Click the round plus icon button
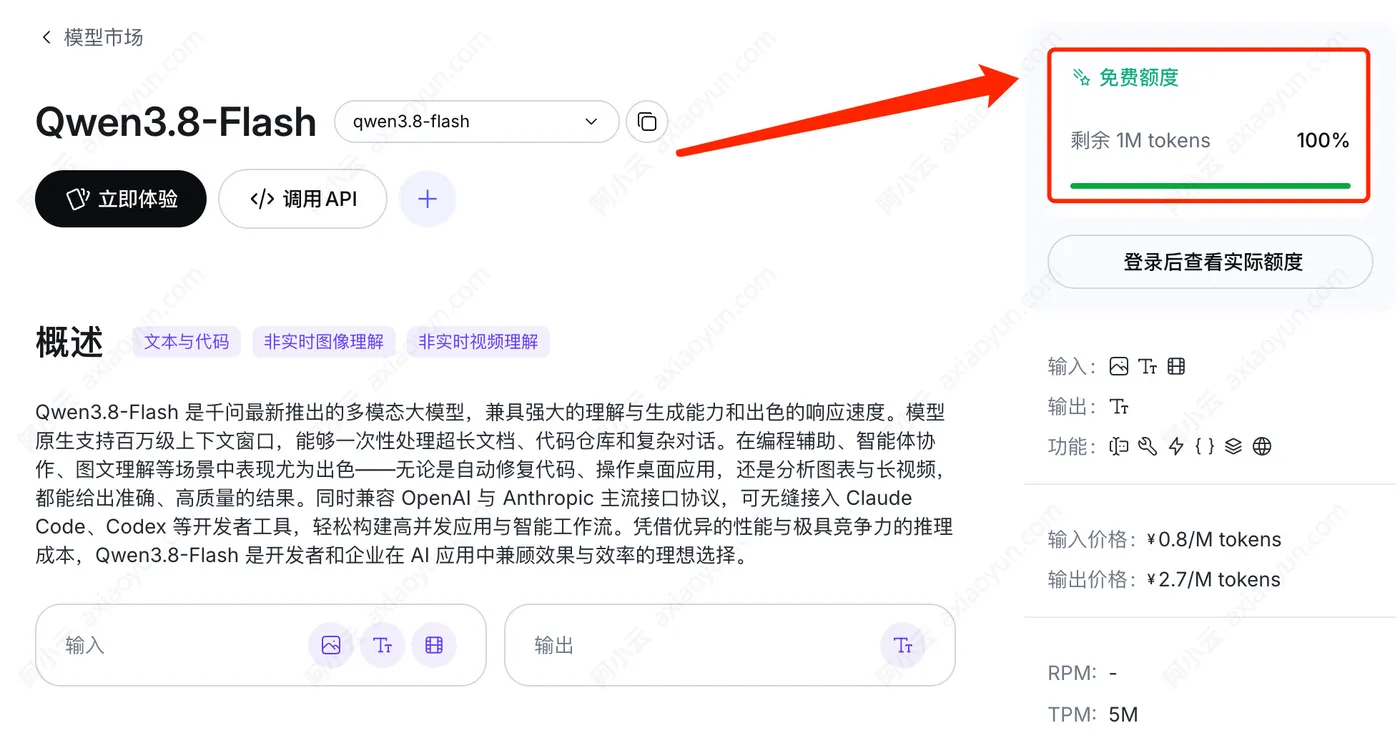The width and height of the screenshot is (1400, 738). click(427, 199)
